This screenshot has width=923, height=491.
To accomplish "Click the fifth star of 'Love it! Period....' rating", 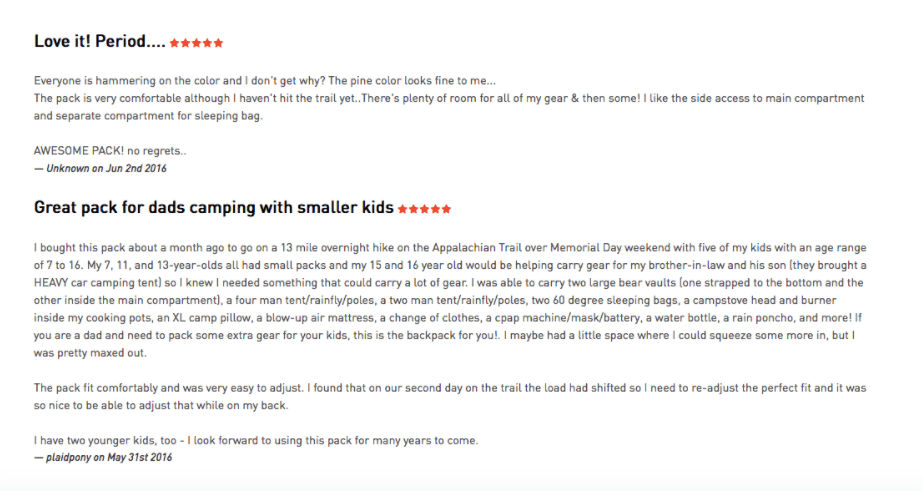I will coord(218,43).
